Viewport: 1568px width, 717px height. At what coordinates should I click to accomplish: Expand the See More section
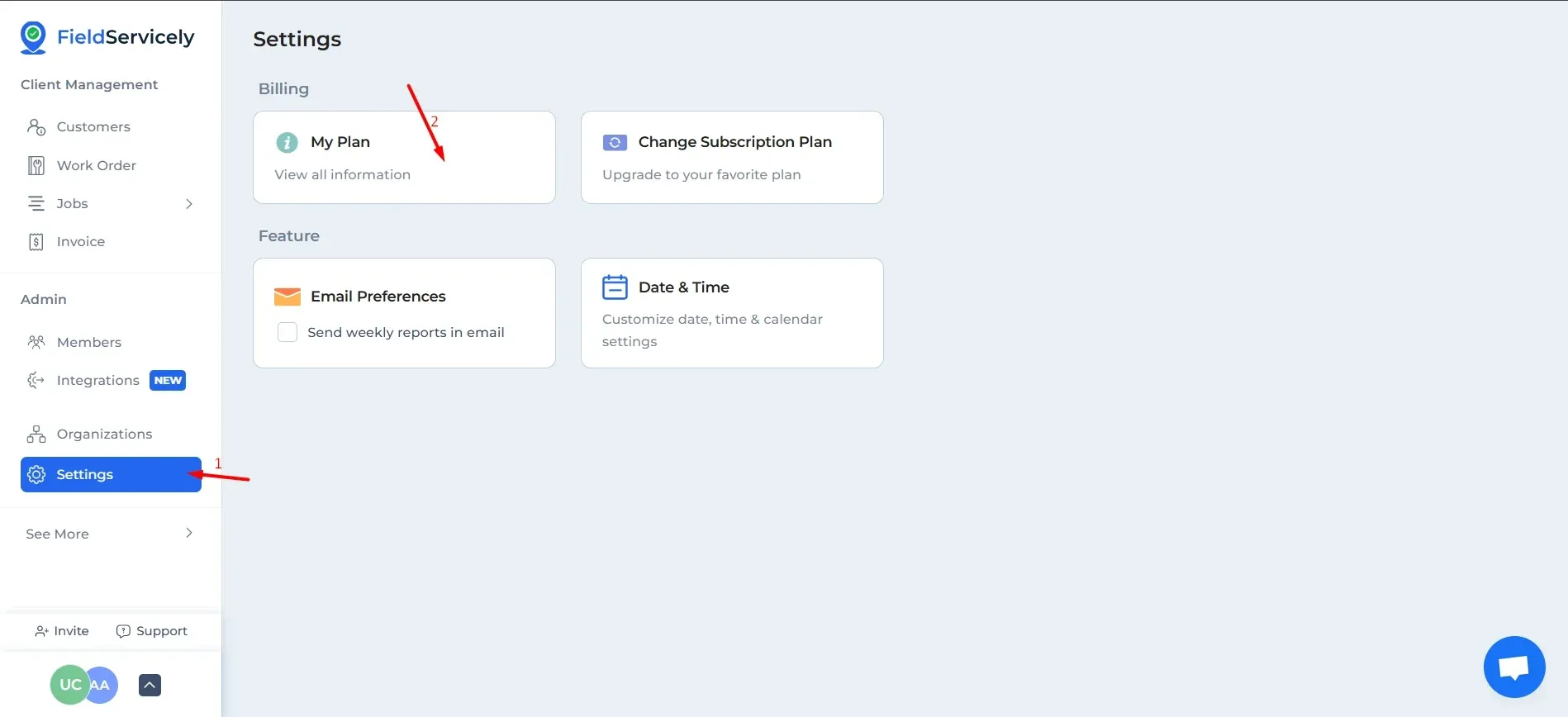click(189, 534)
